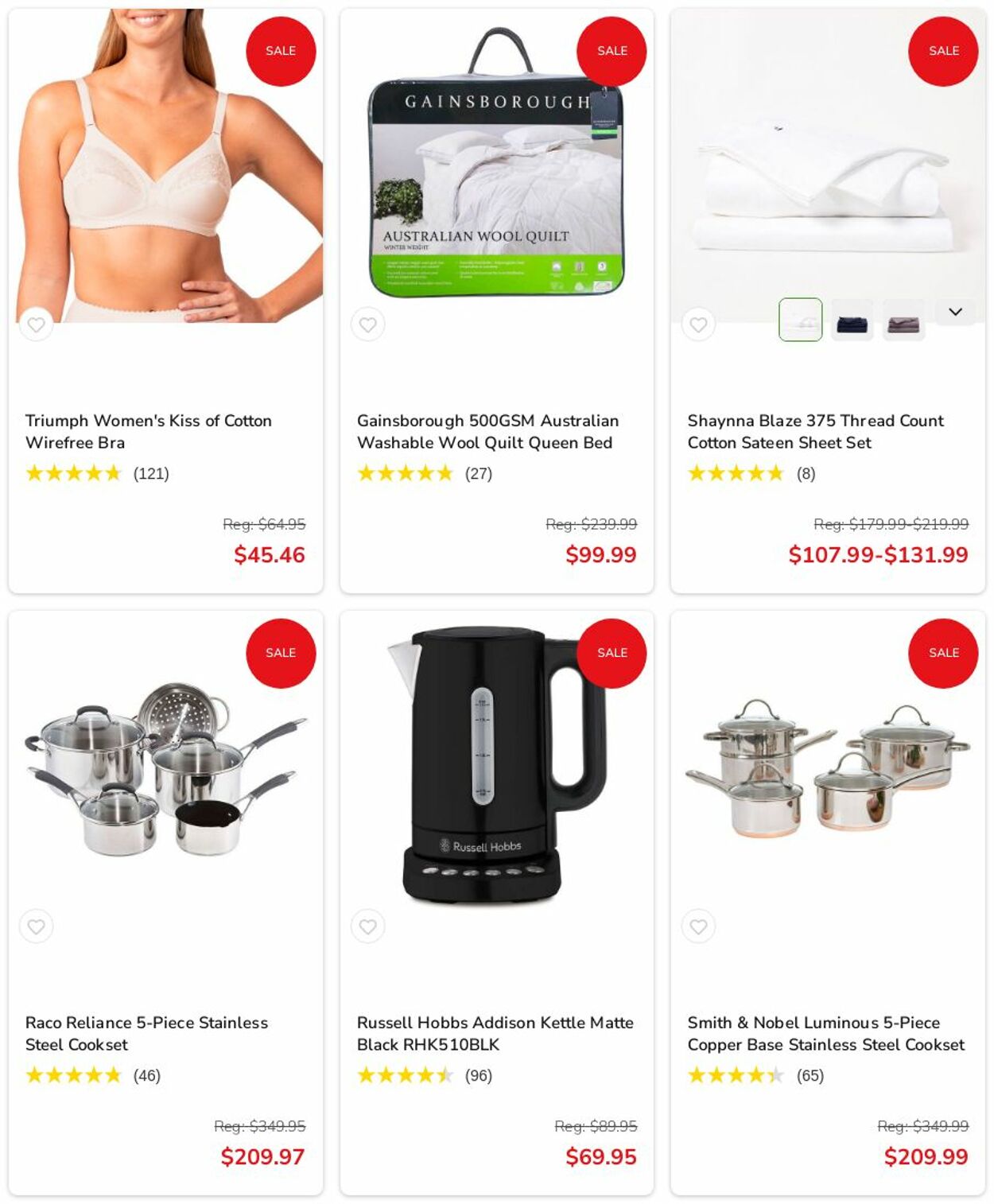
Task: Open Russell Hobbs Addison Kettle title link
Action: point(495,1033)
